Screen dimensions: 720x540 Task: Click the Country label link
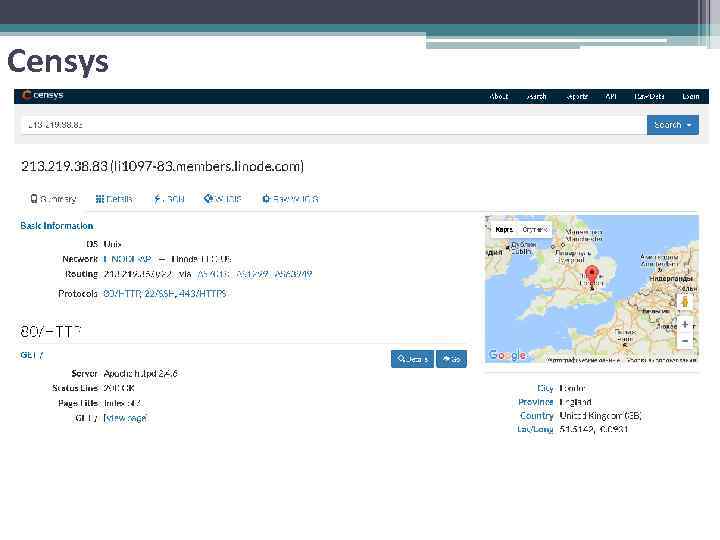point(536,416)
